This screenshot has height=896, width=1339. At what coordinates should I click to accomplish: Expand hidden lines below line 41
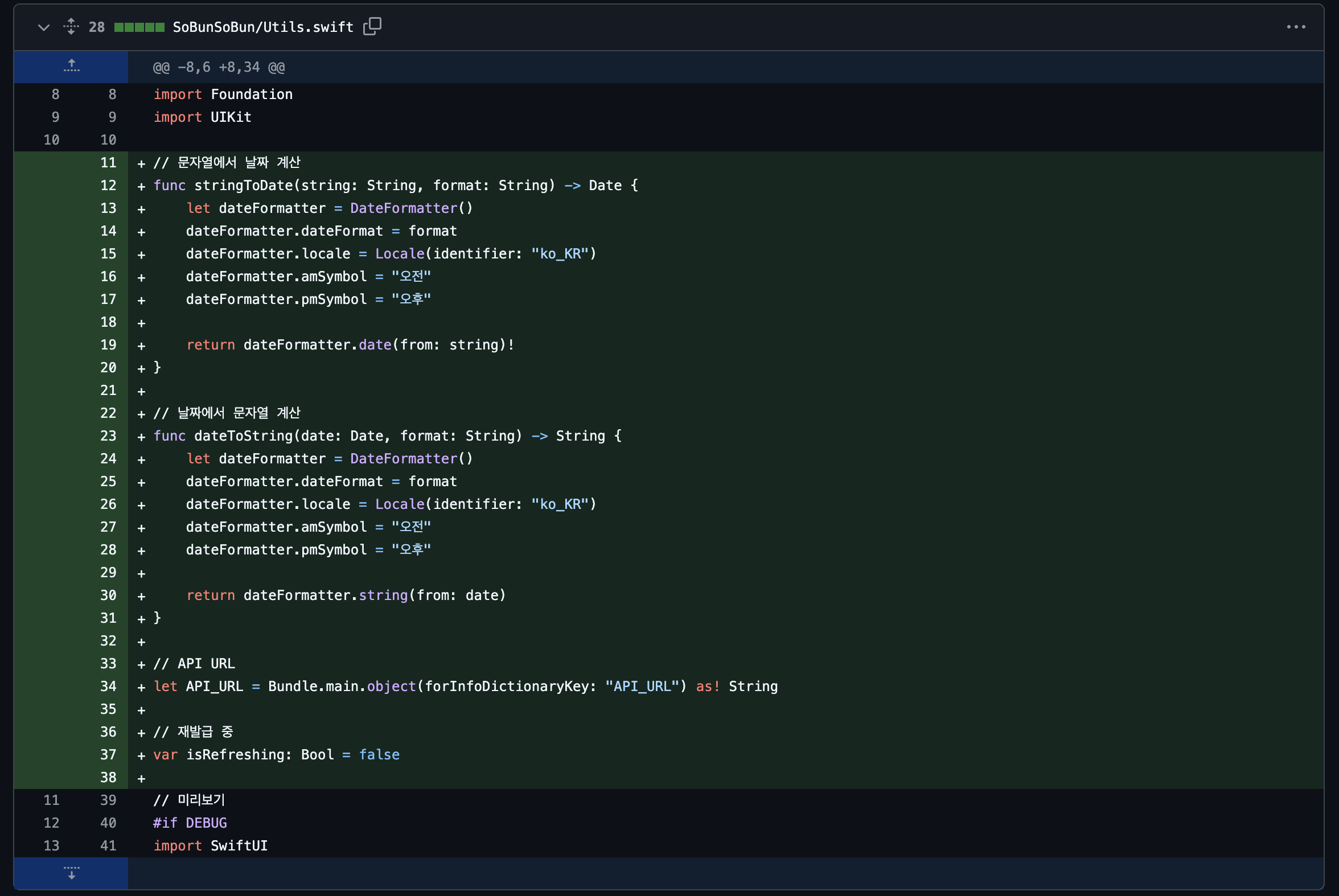coord(71,873)
